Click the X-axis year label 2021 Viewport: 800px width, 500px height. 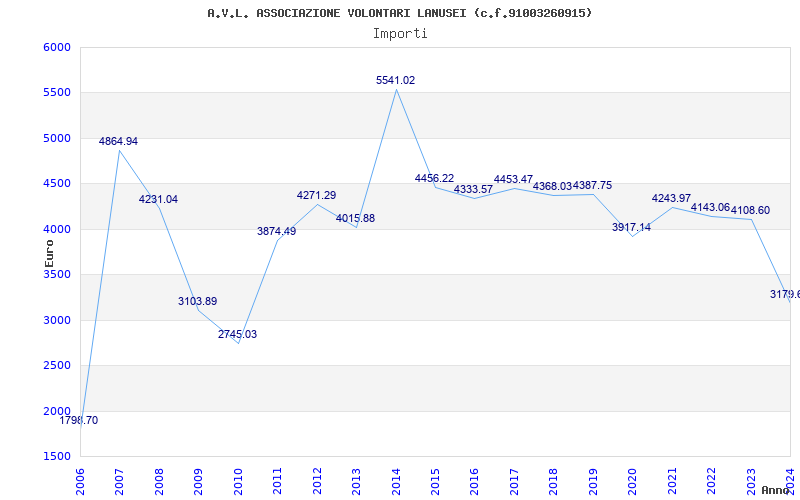[672, 481]
